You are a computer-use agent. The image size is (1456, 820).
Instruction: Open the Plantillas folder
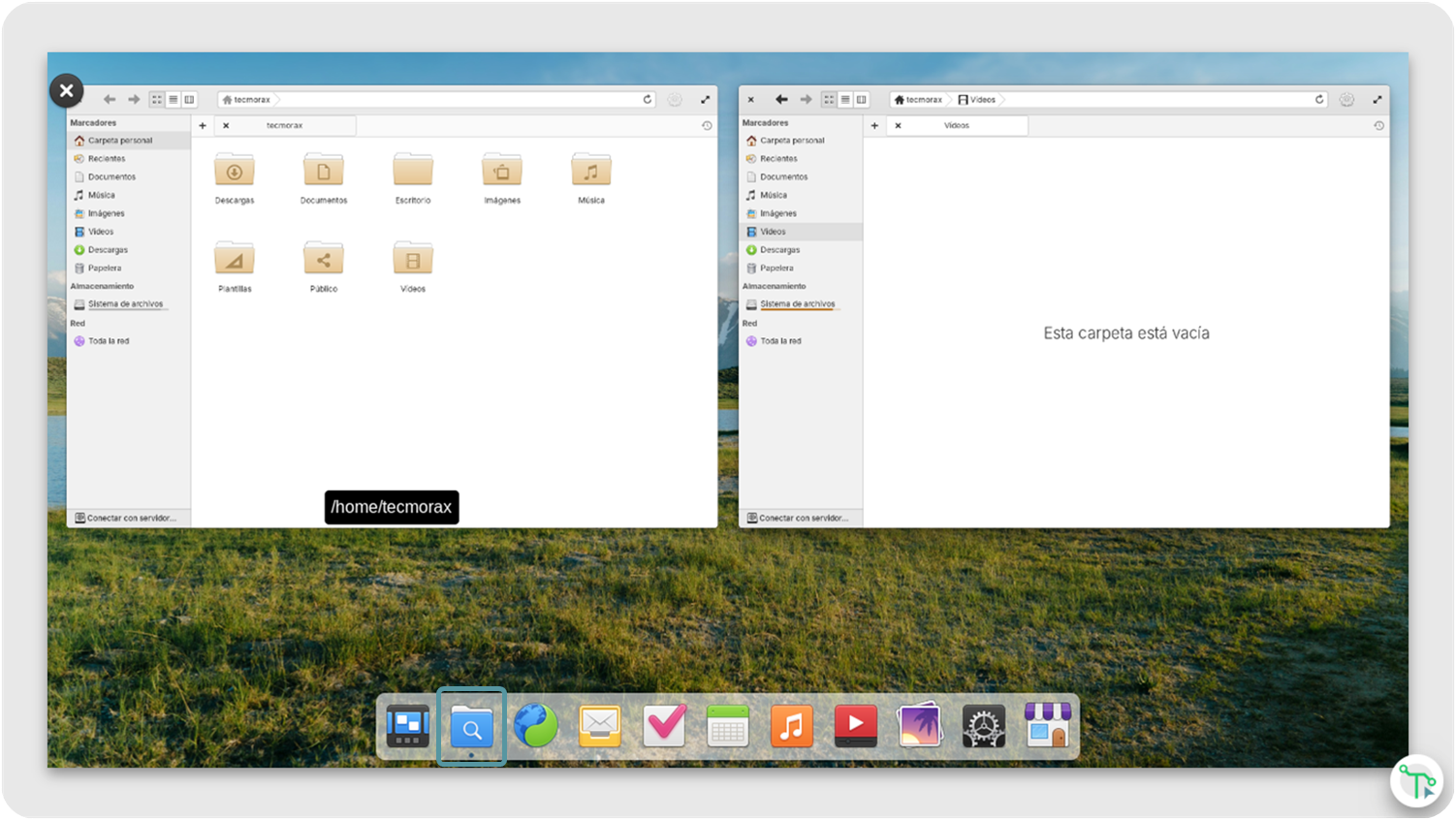tap(235, 260)
